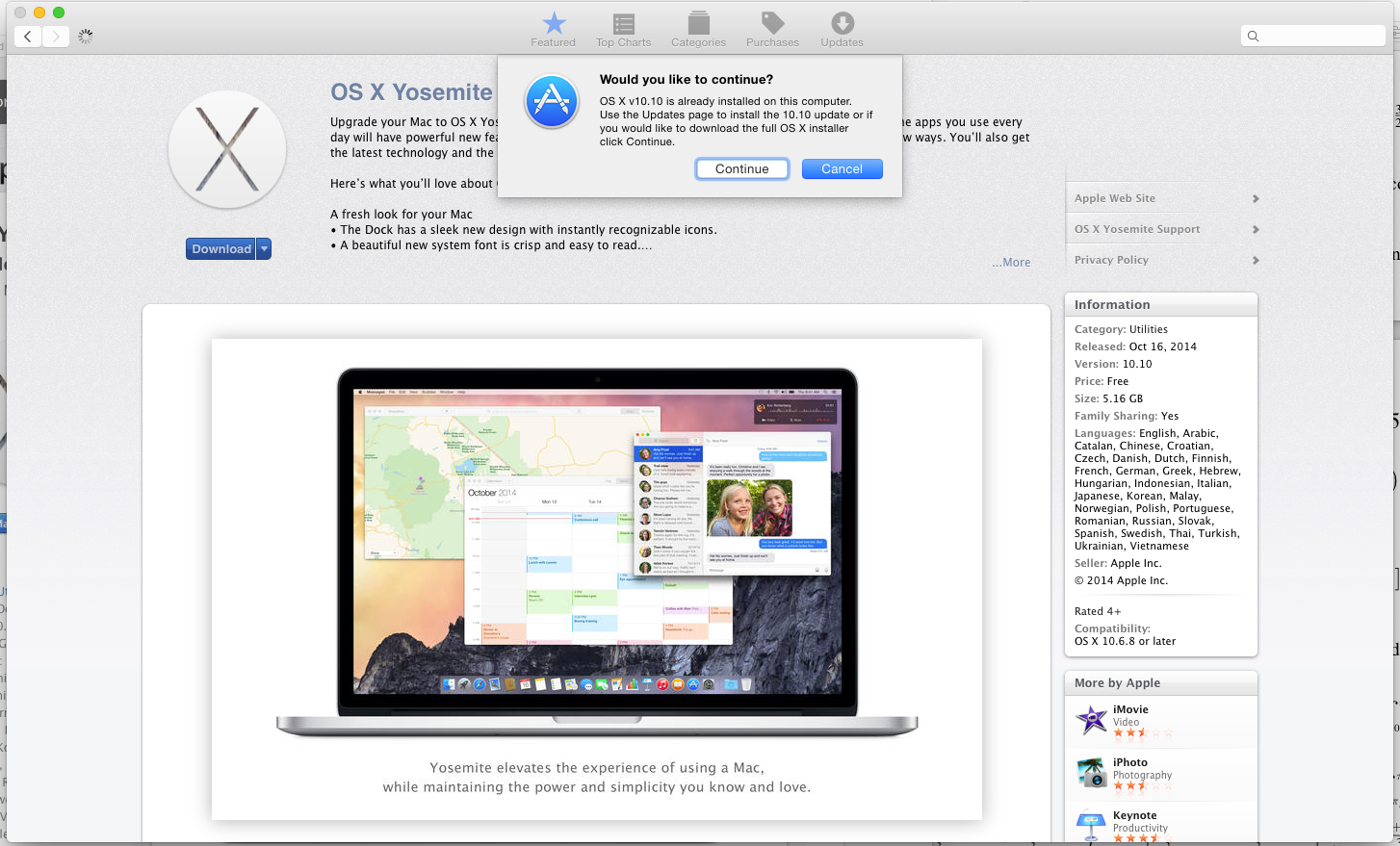The image size is (1400, 846).
Task: Click the 'Price: Free' text
Action: pyautogui.click(x=1102, y=381)
